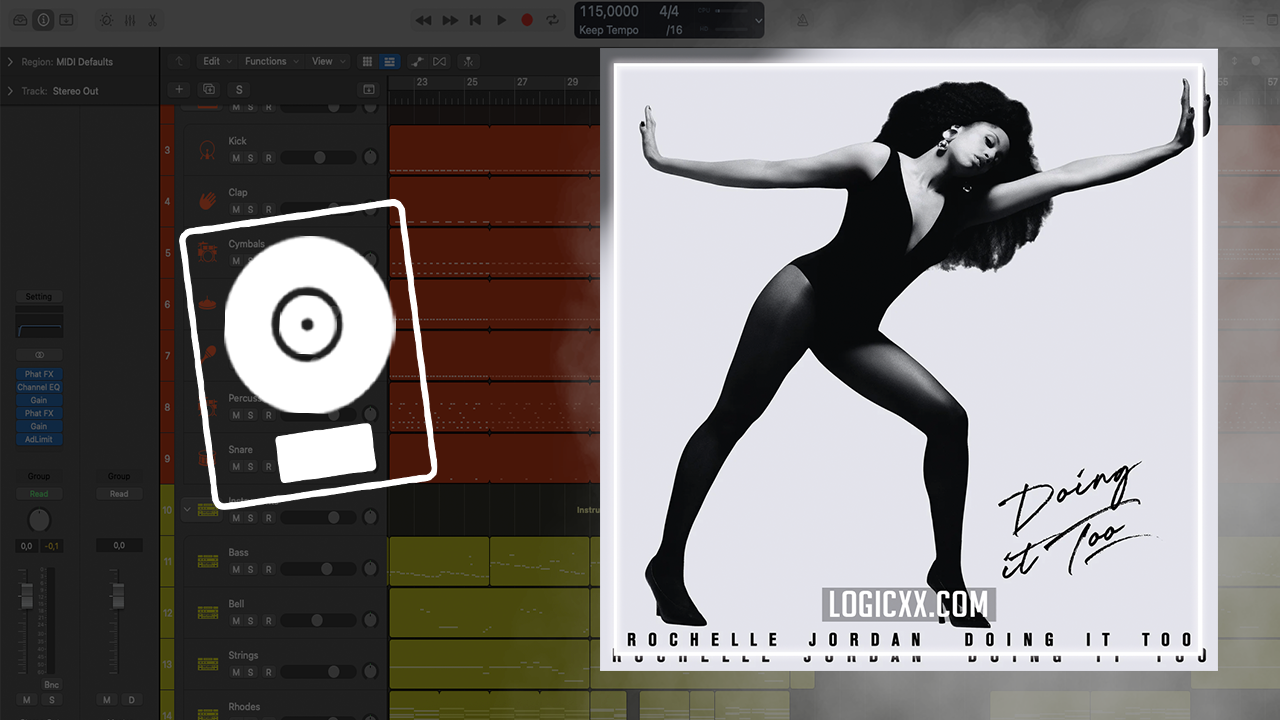The image size is (1280, 720).
Task: Open Smart Controls dial icon
Action: [x=106, y=20]
